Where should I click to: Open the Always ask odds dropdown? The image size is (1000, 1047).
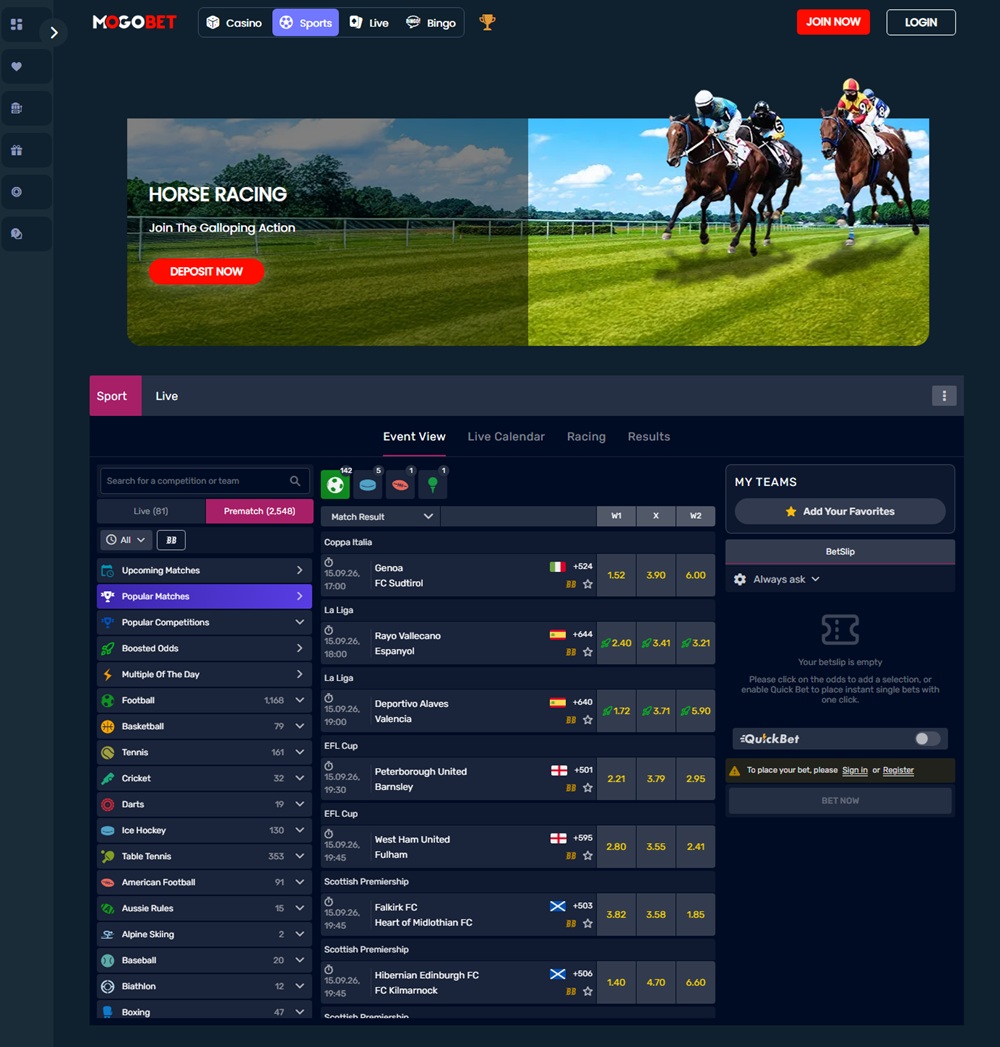[x=786, y=579]
